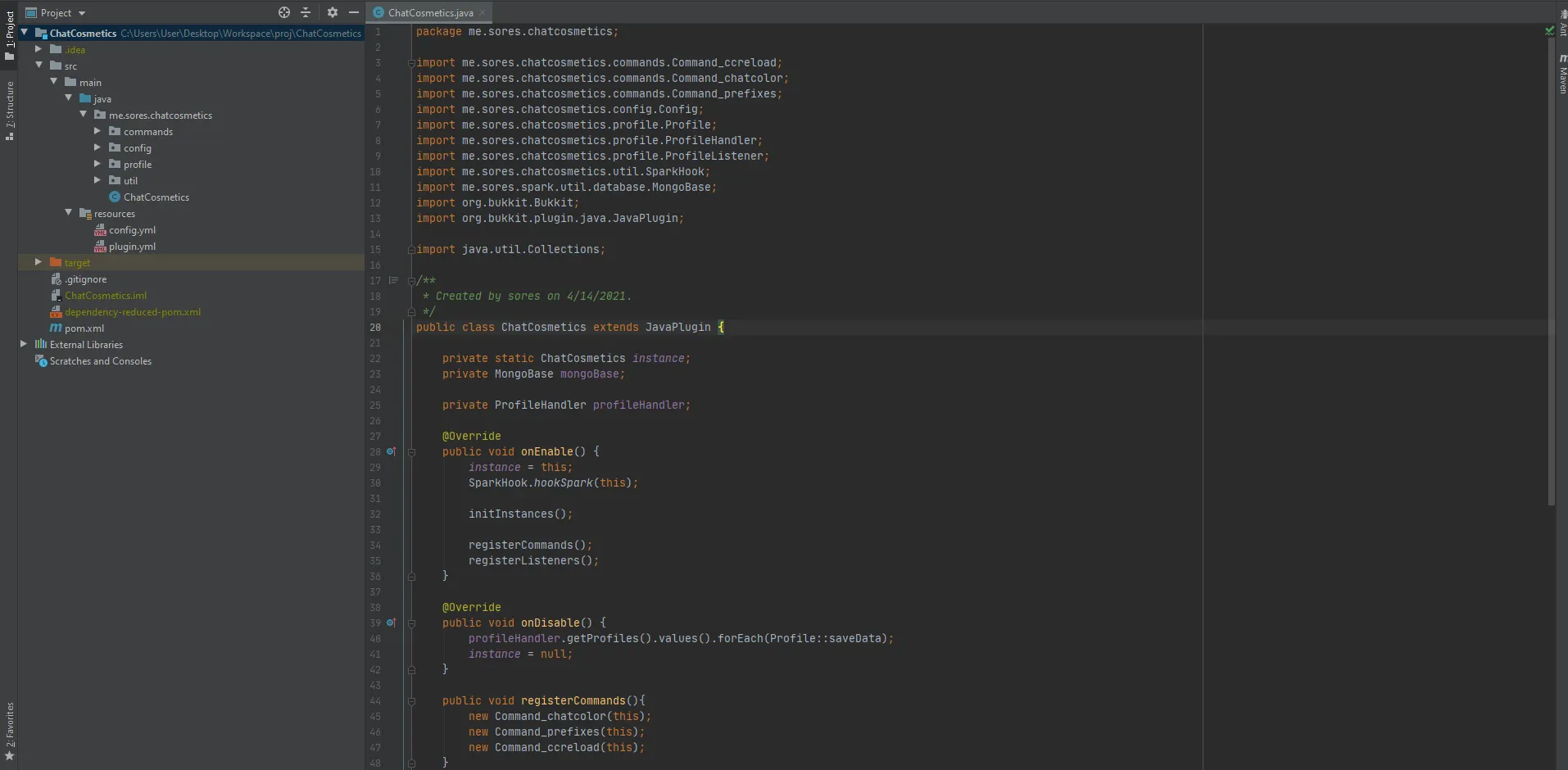Click the override gutter icon beside onDisable

coord(392,623)
